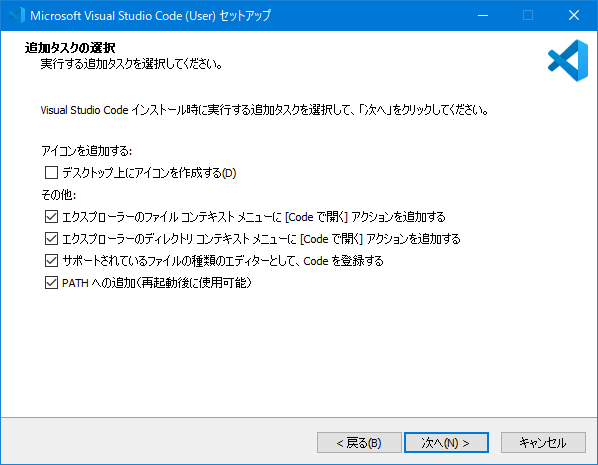This screenshot has width=598, height=465.
Task: Toggle registering Code as editor for supported files
Action: (51, 261)
